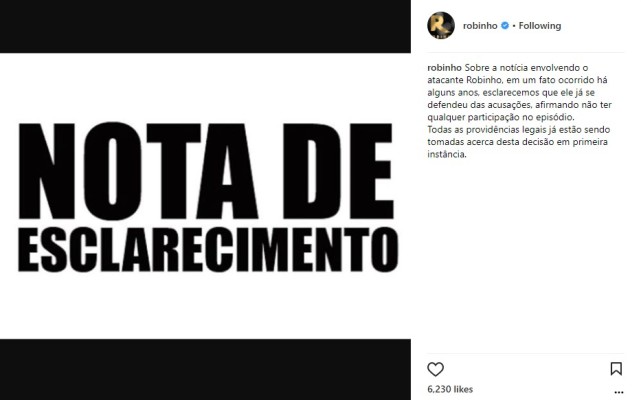This screenshot has width=641, height=400.
Task: Click the caption word 'instância.'
Action: click(x=447, y=154)
